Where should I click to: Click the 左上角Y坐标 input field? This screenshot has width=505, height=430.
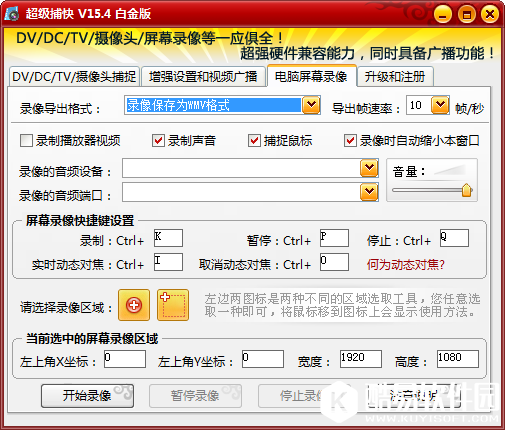[263, 359]
